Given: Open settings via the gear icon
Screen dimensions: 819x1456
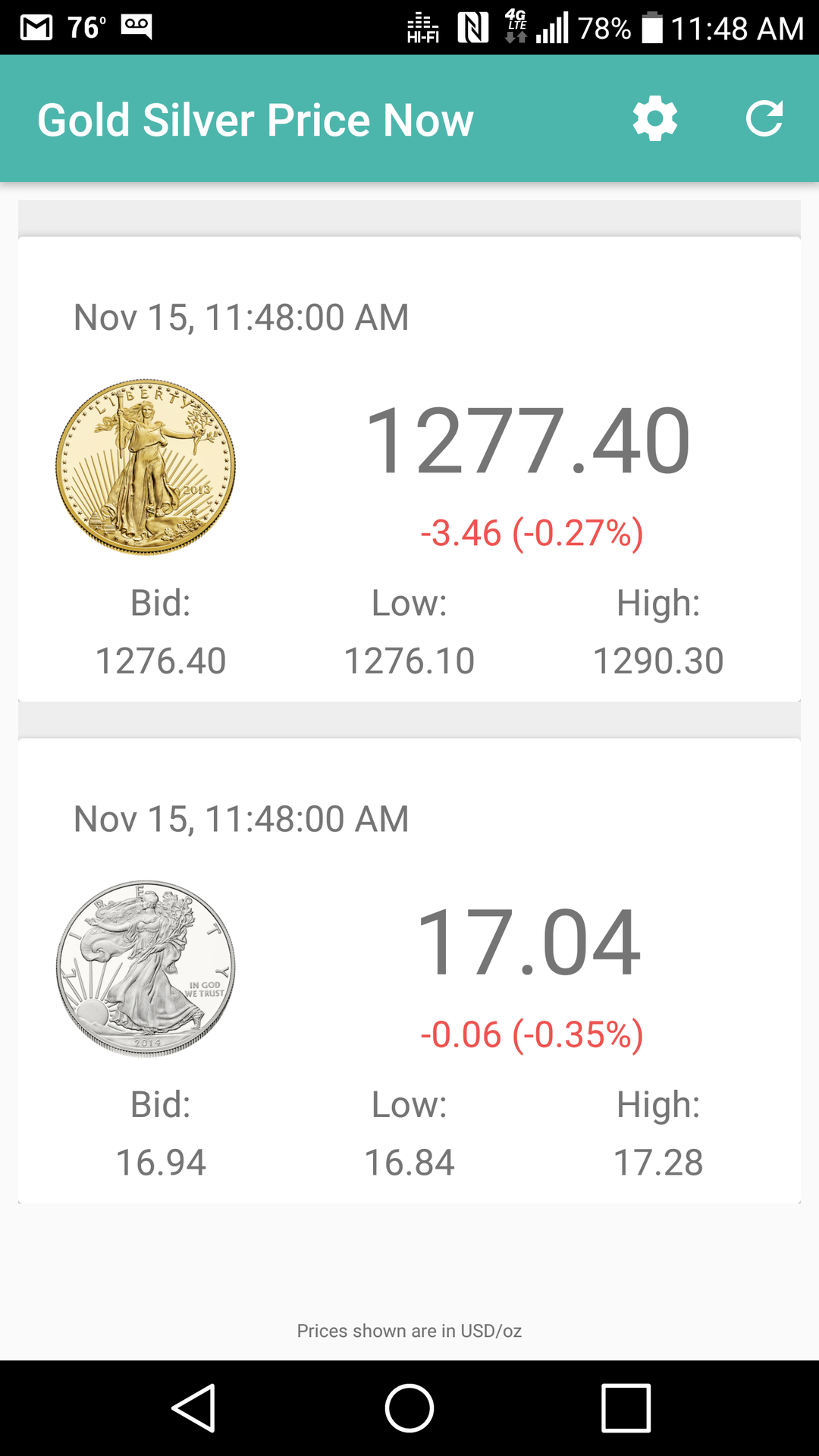Looking at the screenshot, I should [655, 119].
